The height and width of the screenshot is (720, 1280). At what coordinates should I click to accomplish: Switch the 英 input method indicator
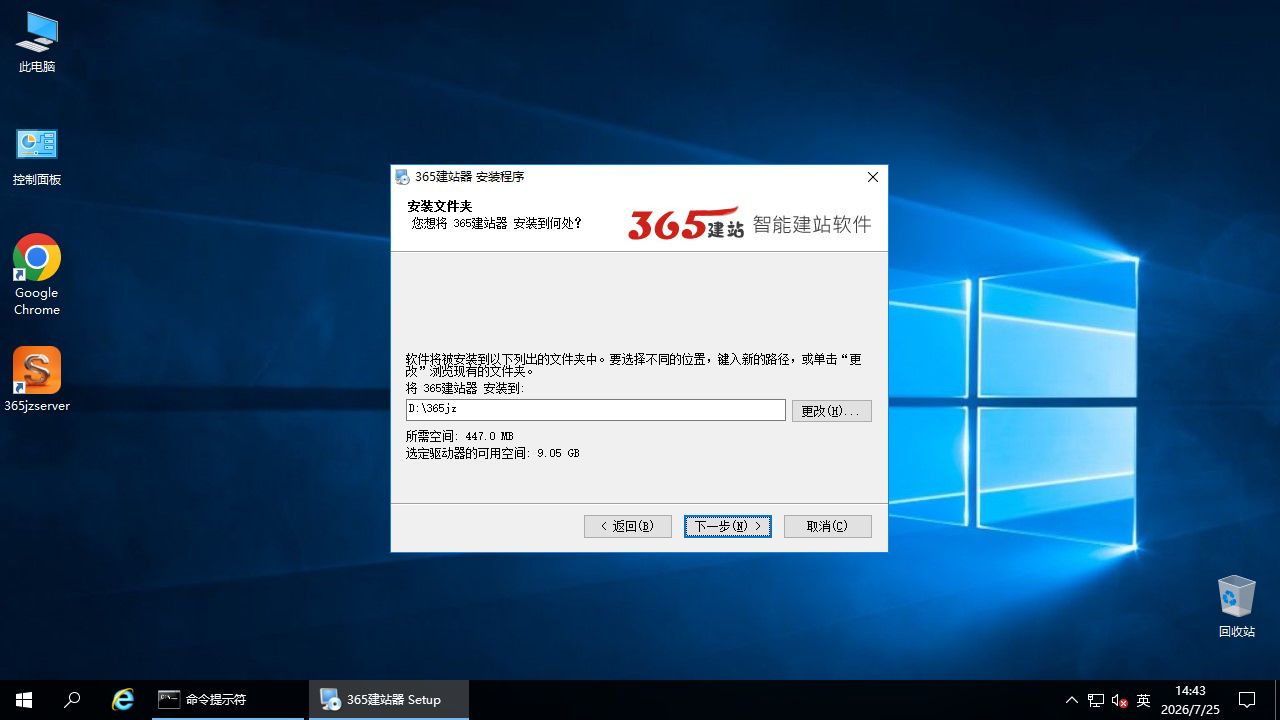pyautogui.click(x=1144, y=700)
